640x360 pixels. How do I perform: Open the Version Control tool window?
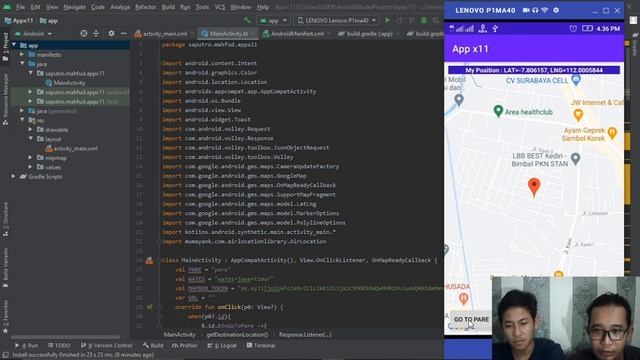[x=106, y=345]
